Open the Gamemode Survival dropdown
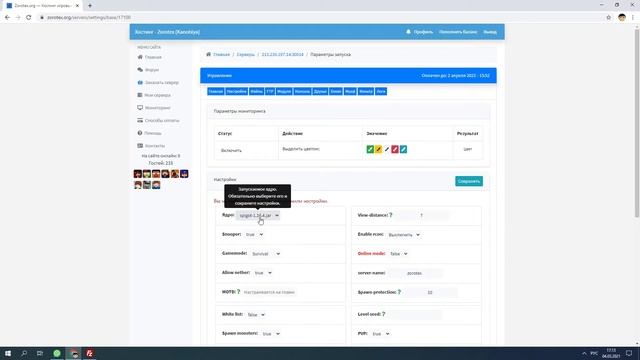Screen dimensions: 640x360 tap(265, 253)
